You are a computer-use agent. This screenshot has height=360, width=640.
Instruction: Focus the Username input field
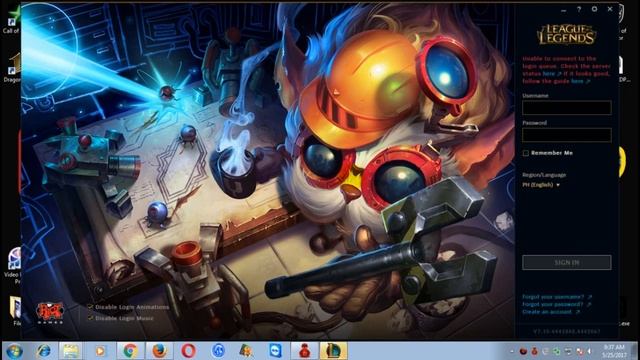(567, 107)
